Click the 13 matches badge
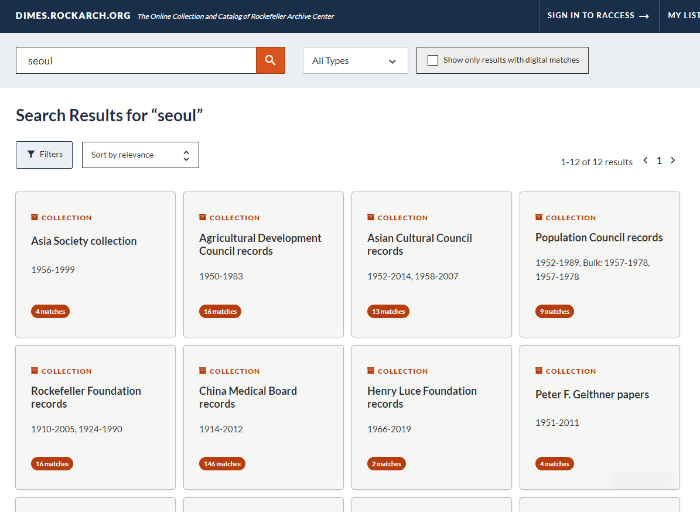The image size is (700, 512). point(388,311)
